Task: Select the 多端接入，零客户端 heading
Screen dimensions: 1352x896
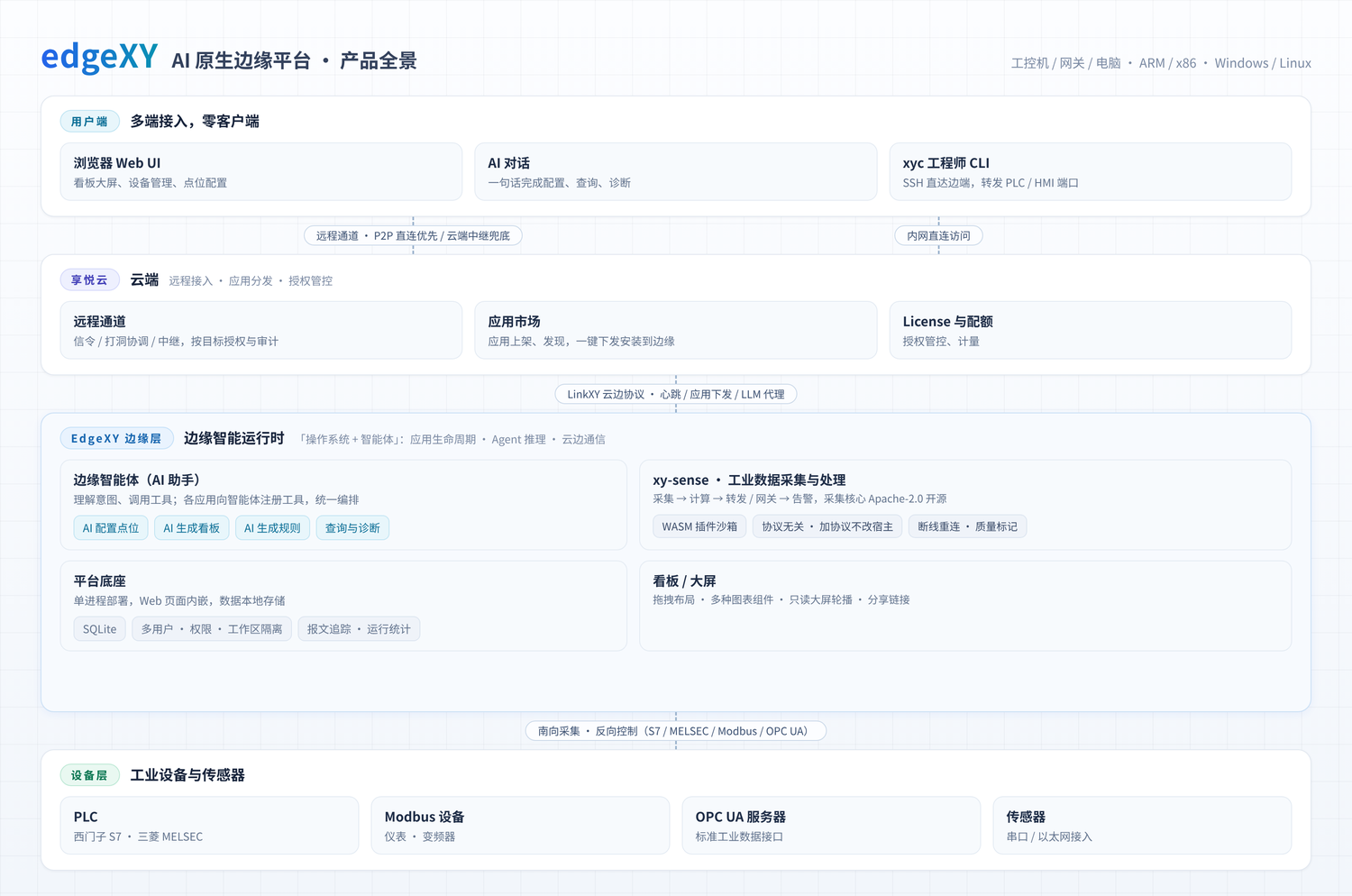Action: pos(195,121)
